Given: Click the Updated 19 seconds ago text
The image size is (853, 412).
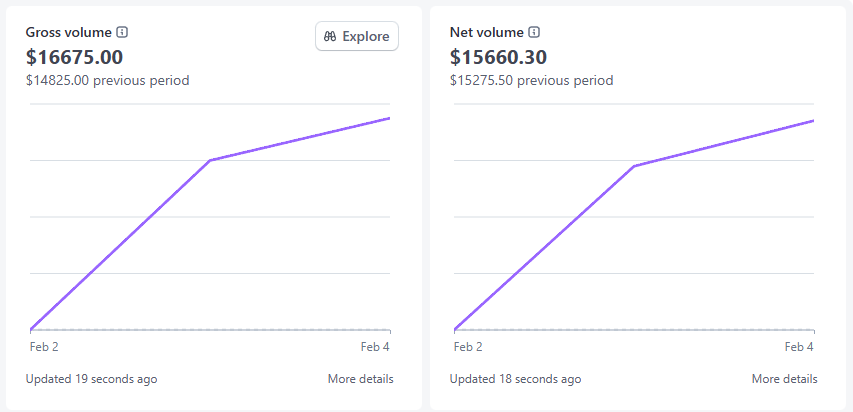Looking at the screenshot, I should tap(91, 379).
